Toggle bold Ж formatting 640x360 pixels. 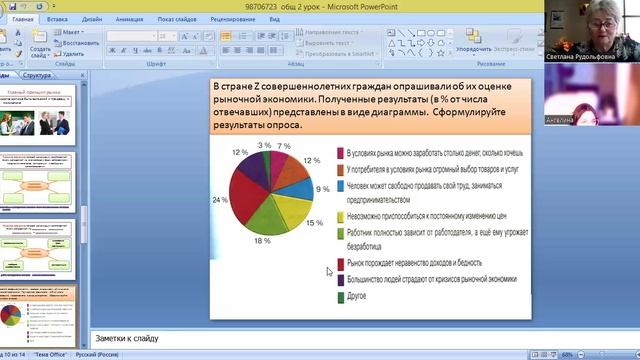(x=112, y=51)
